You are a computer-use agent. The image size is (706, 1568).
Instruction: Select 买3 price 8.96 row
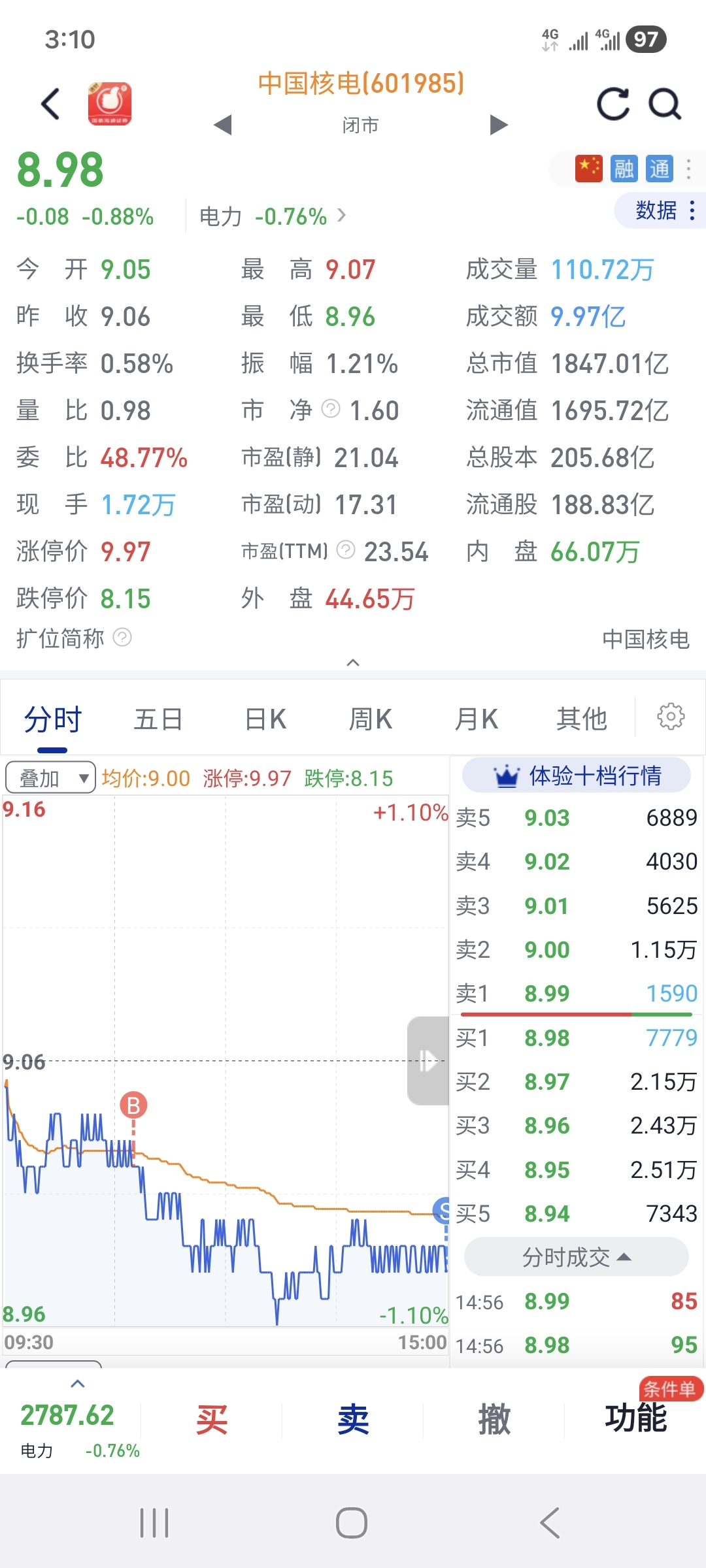577,1125
